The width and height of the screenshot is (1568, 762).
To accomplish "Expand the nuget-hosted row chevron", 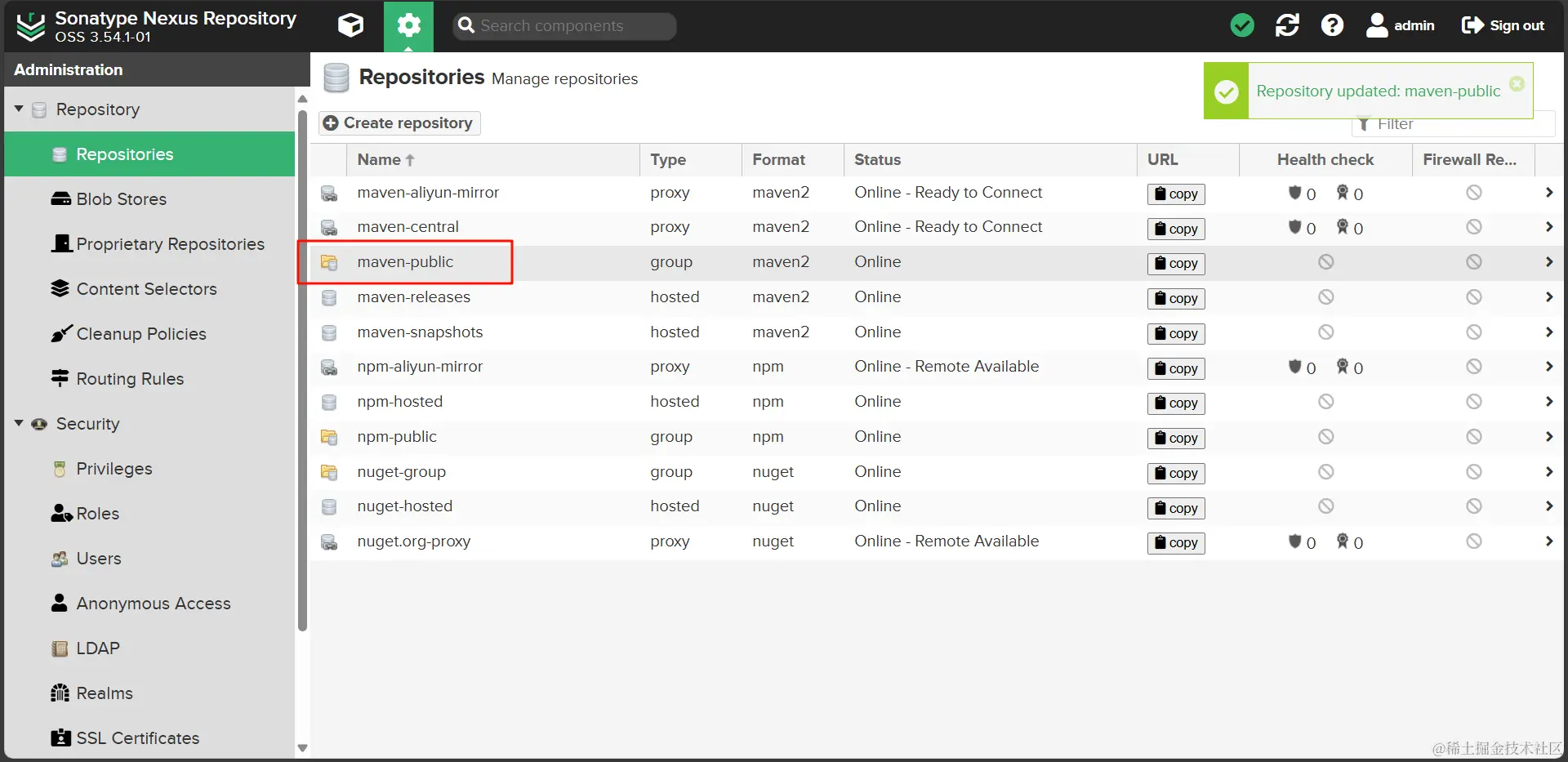I will [x=1548, y=506].
